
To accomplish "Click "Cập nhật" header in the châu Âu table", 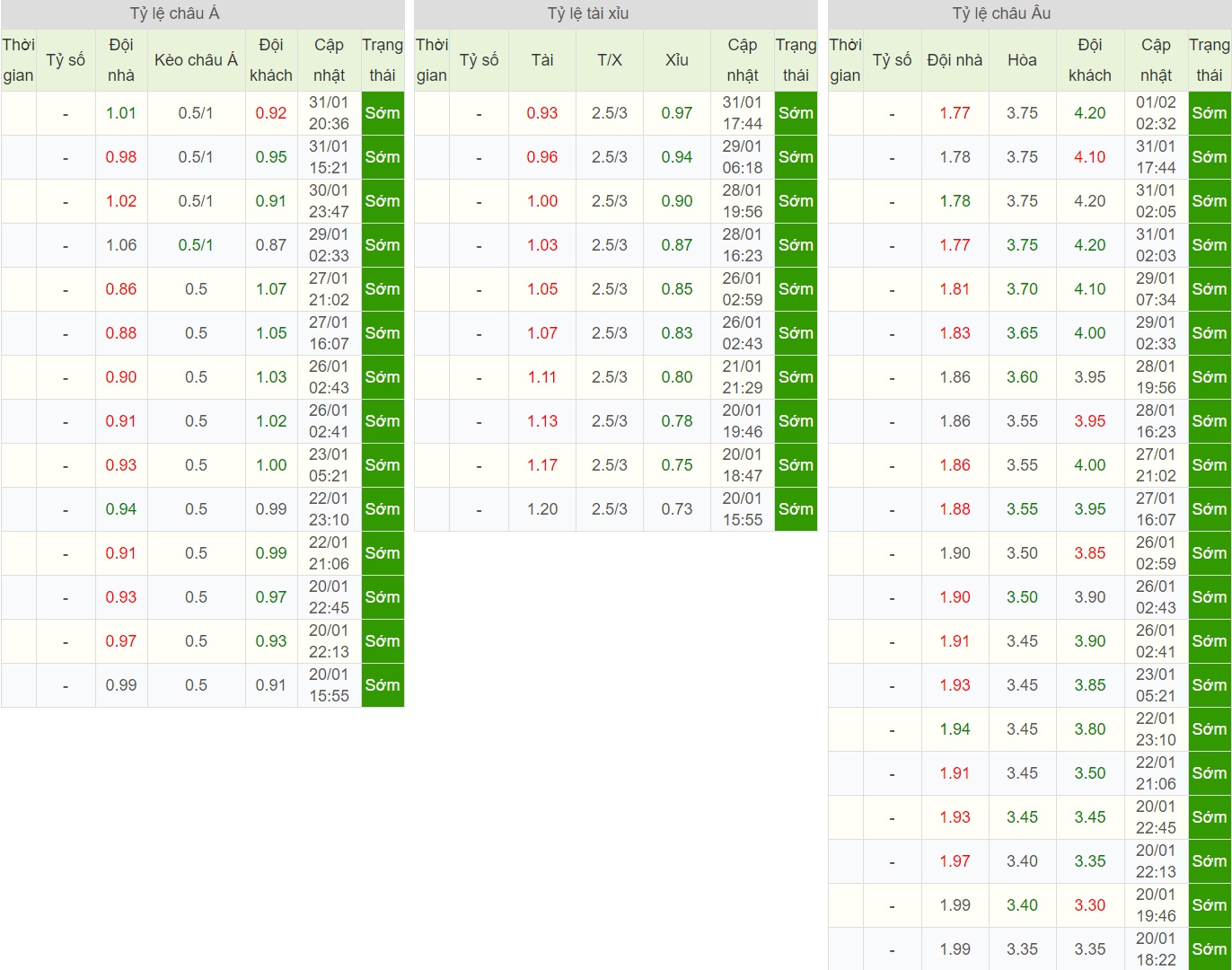I will click(1156, 60).
